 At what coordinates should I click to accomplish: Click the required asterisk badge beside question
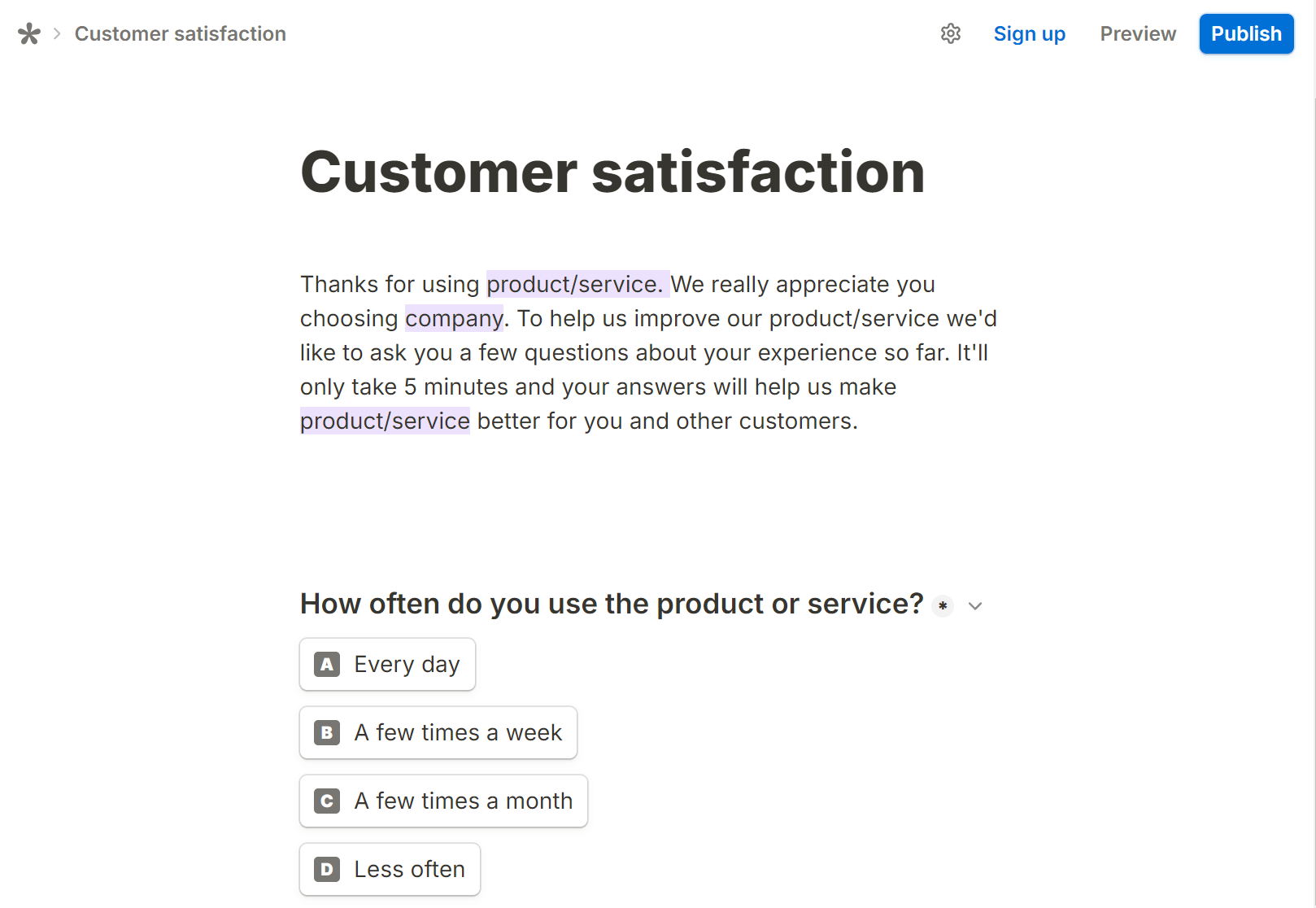[x=943, y=606]
